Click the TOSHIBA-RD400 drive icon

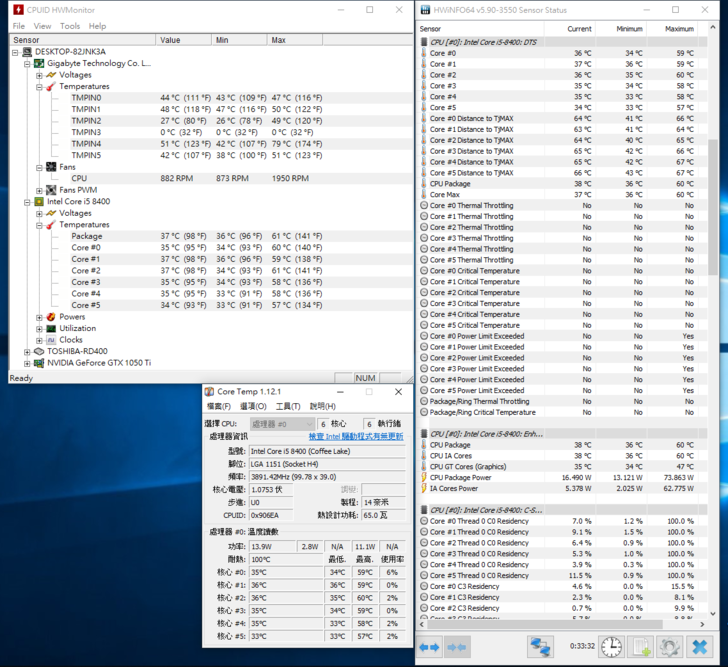pos(39,351)
